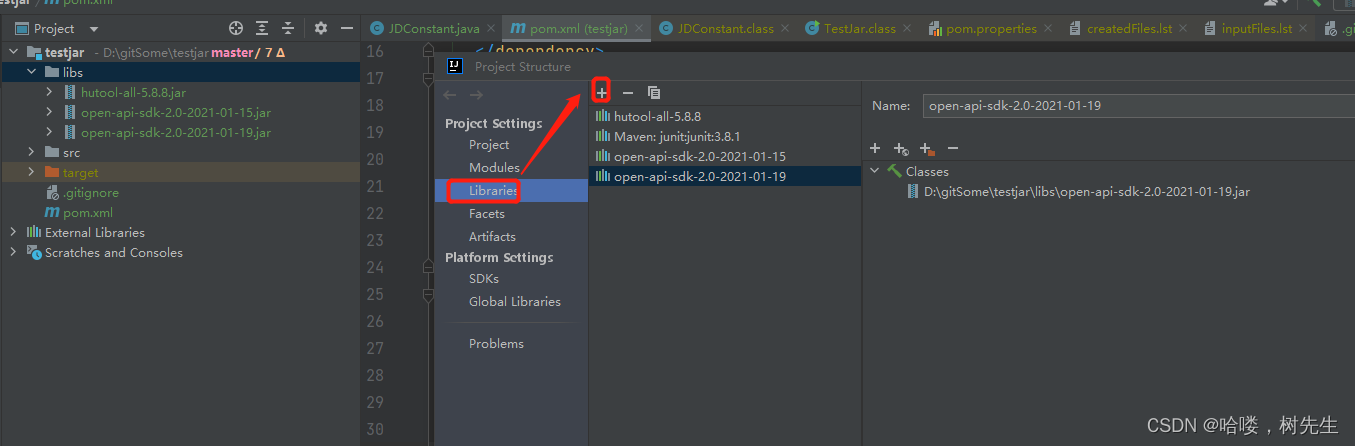Click the fold marker on line 25
This screenshot has width=1355, height=446.
click(428, 295)
